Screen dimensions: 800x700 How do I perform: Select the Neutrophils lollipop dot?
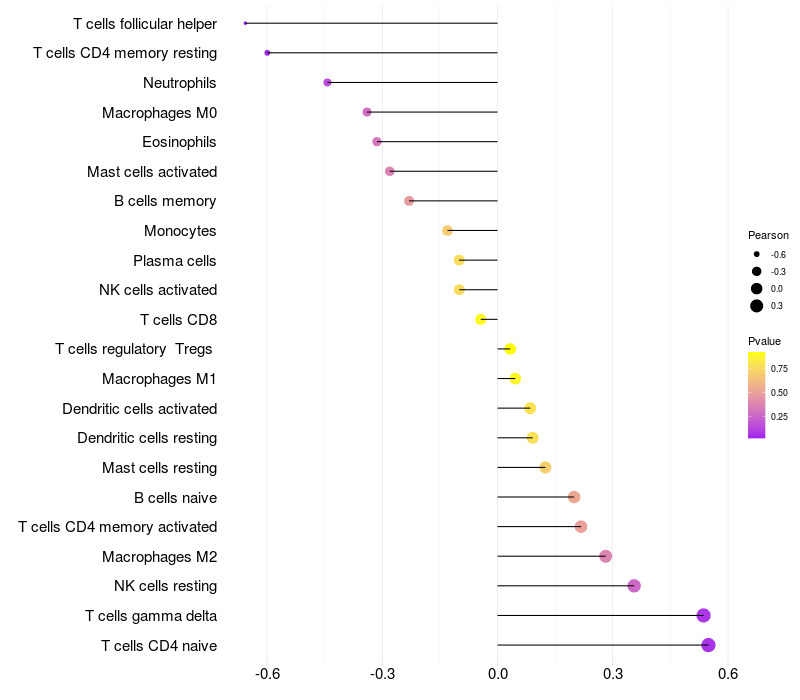pos(328,83)
